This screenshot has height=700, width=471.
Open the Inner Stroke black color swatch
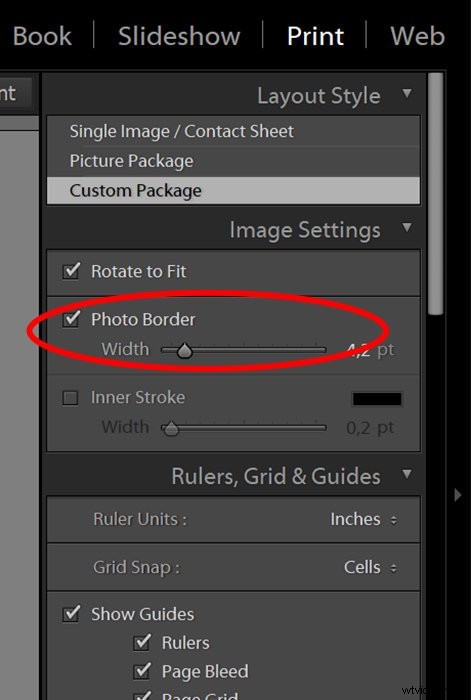tap(377, 399)
